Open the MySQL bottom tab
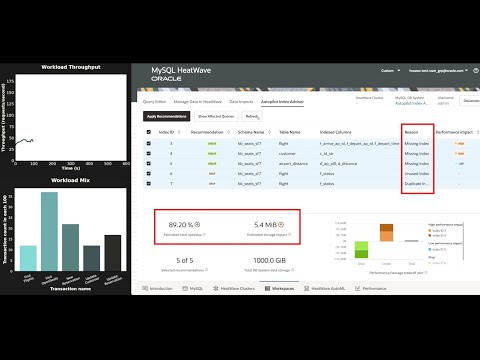The image size is (480, 360). [x=193, y=288]
